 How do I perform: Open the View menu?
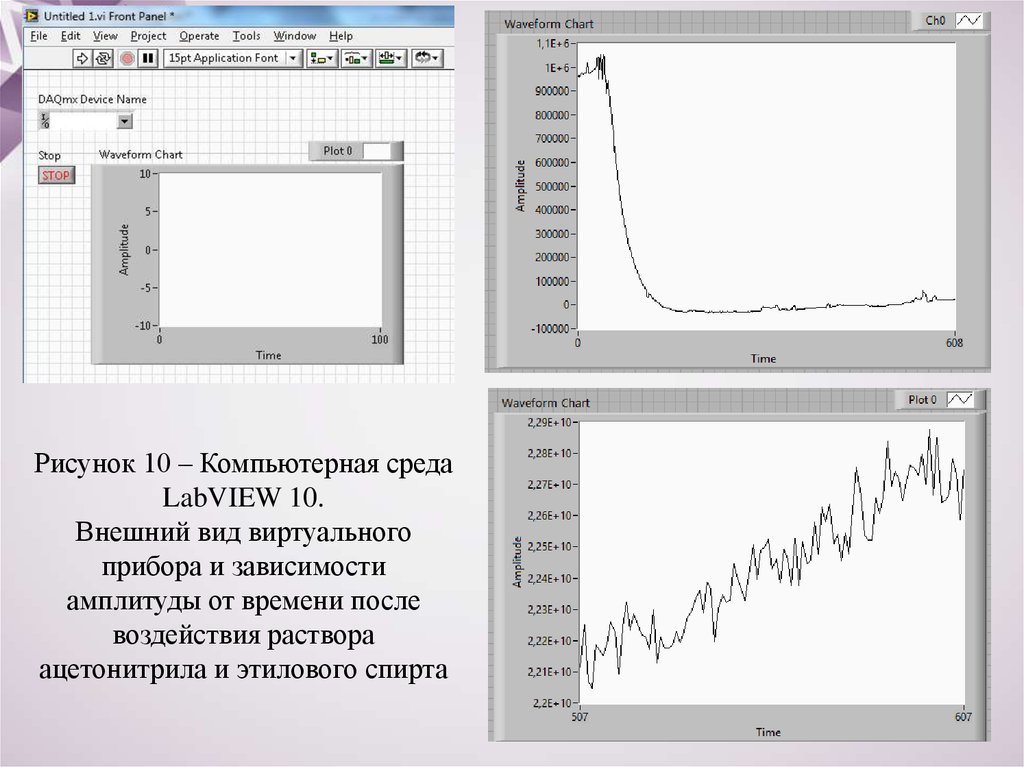click(105, 36)
